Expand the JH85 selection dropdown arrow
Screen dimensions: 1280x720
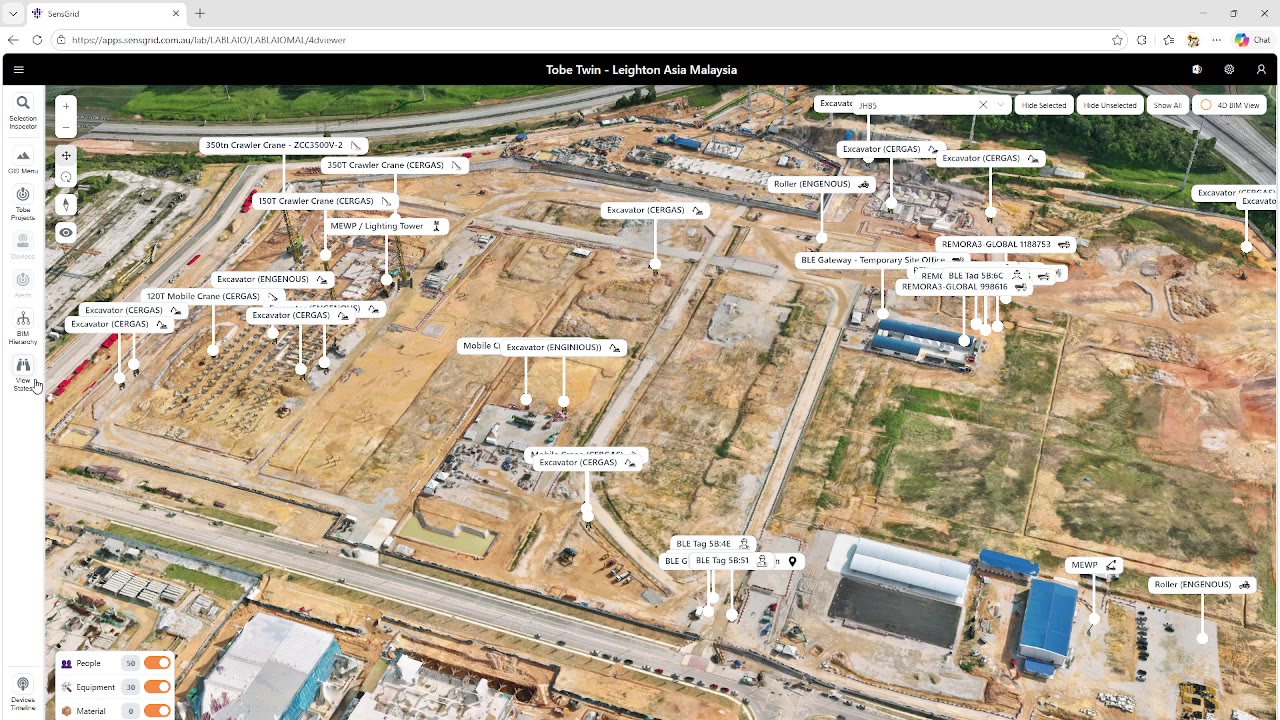coord(1000,105)
